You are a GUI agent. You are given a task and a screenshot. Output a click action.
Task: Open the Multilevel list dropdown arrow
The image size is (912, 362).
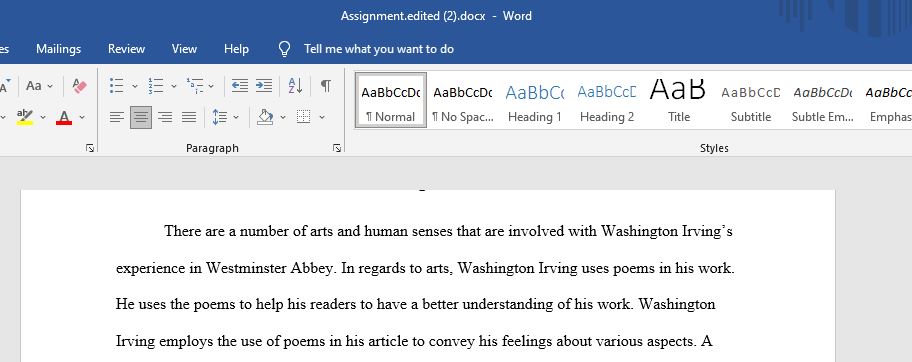point(211,86)
